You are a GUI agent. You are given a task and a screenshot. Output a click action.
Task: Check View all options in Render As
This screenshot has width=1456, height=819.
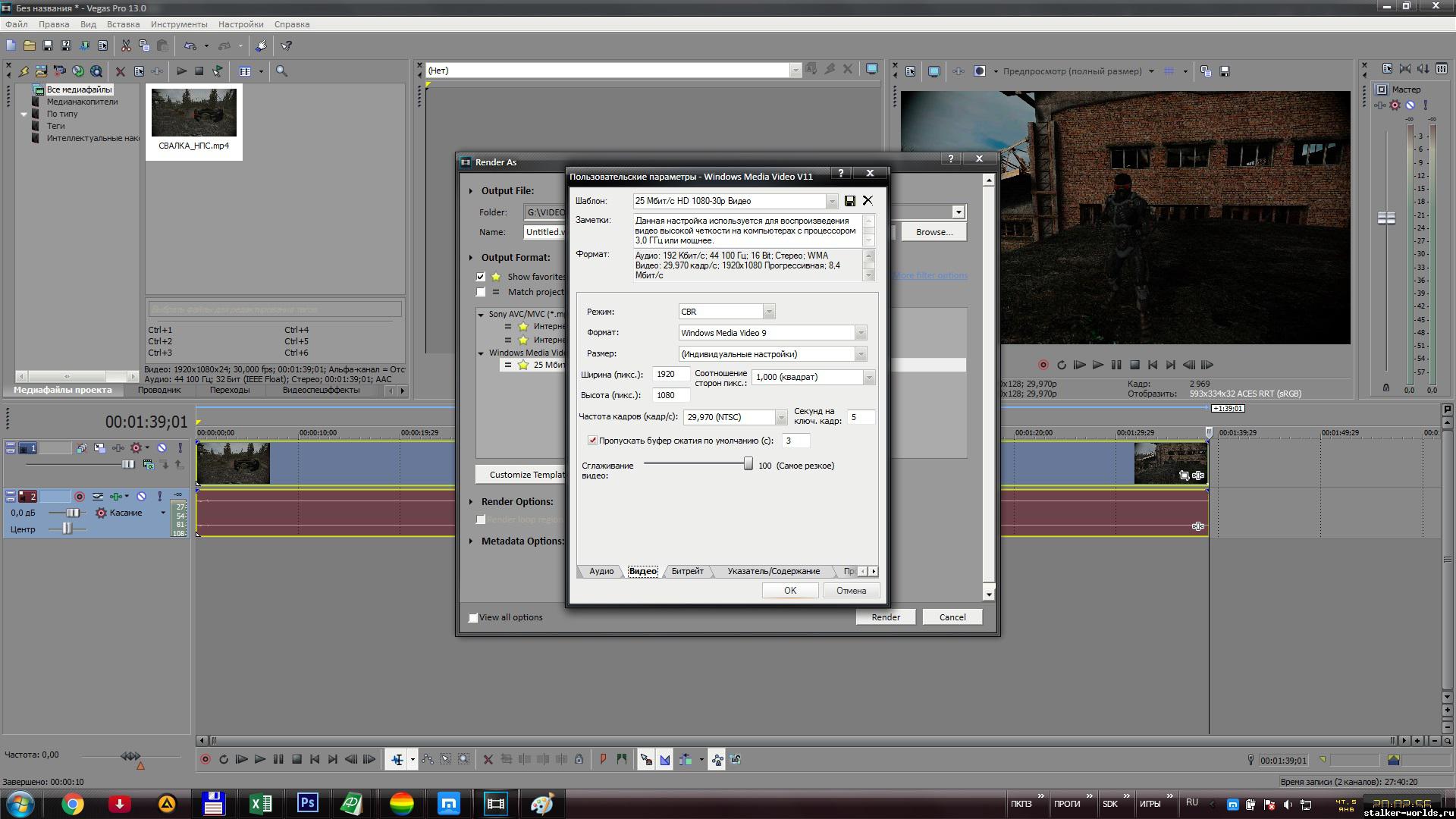click(473, 617)
